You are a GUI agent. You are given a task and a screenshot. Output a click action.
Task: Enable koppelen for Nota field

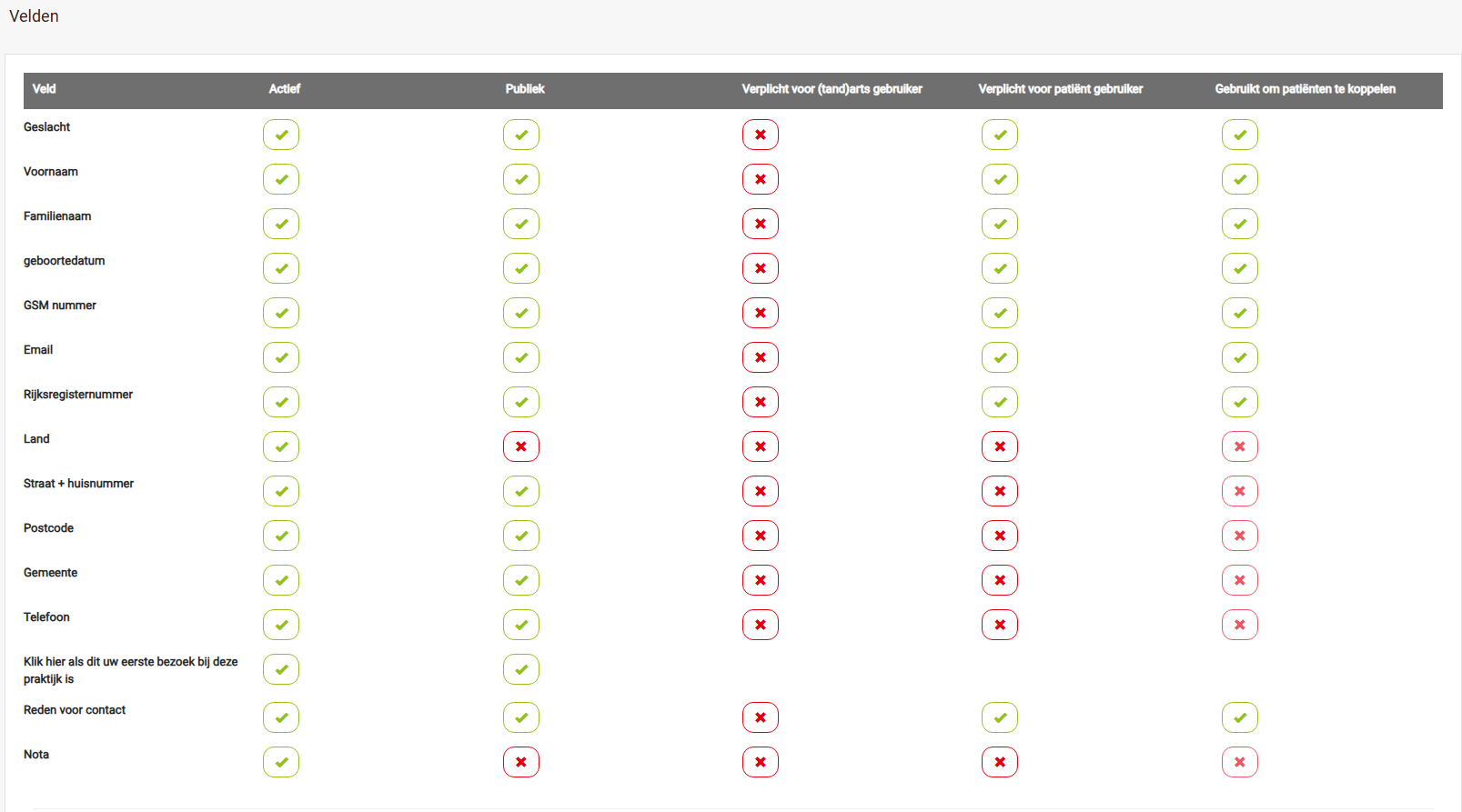click(1240, 762)
